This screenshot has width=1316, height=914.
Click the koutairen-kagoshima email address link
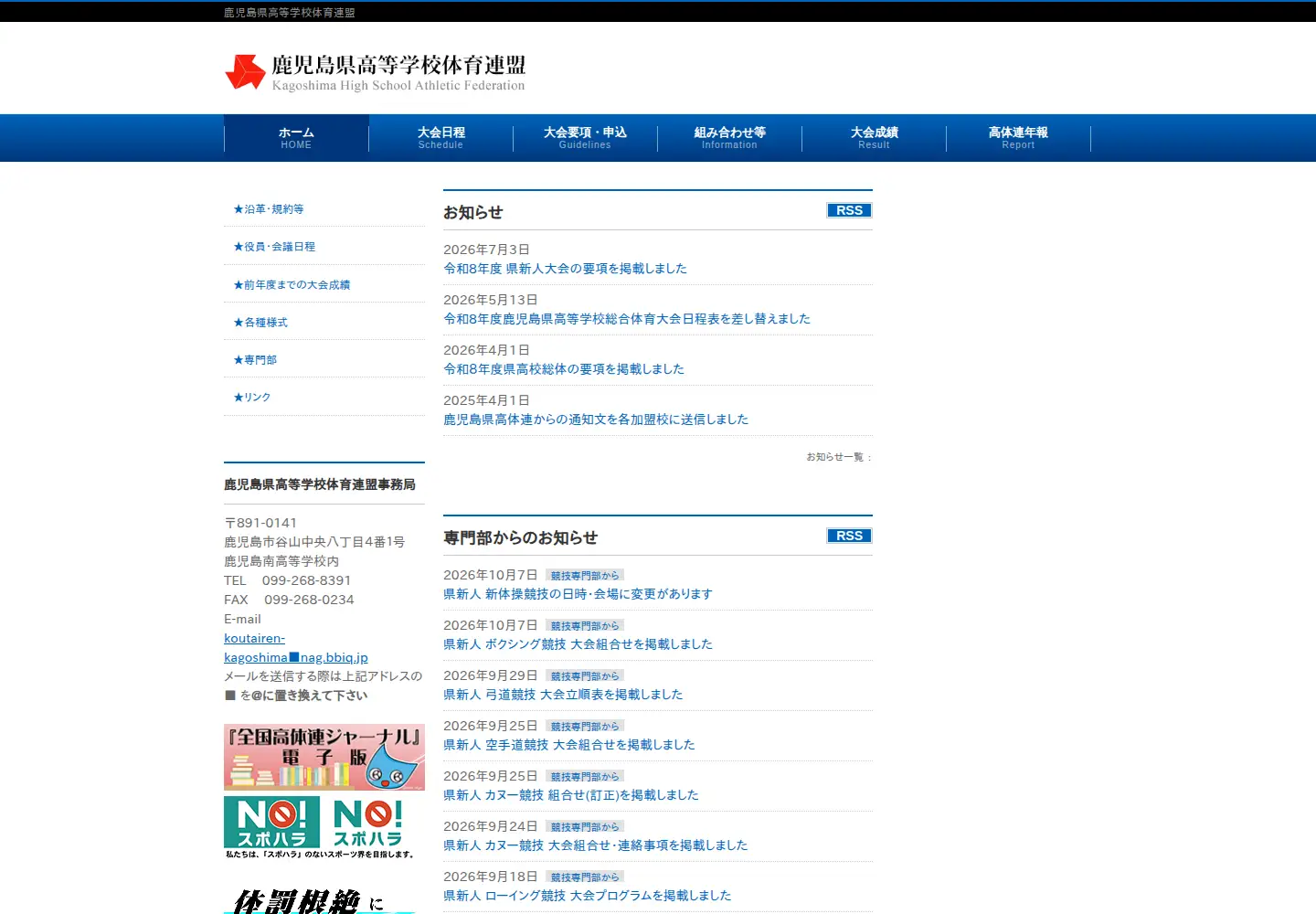coord(296,648)
